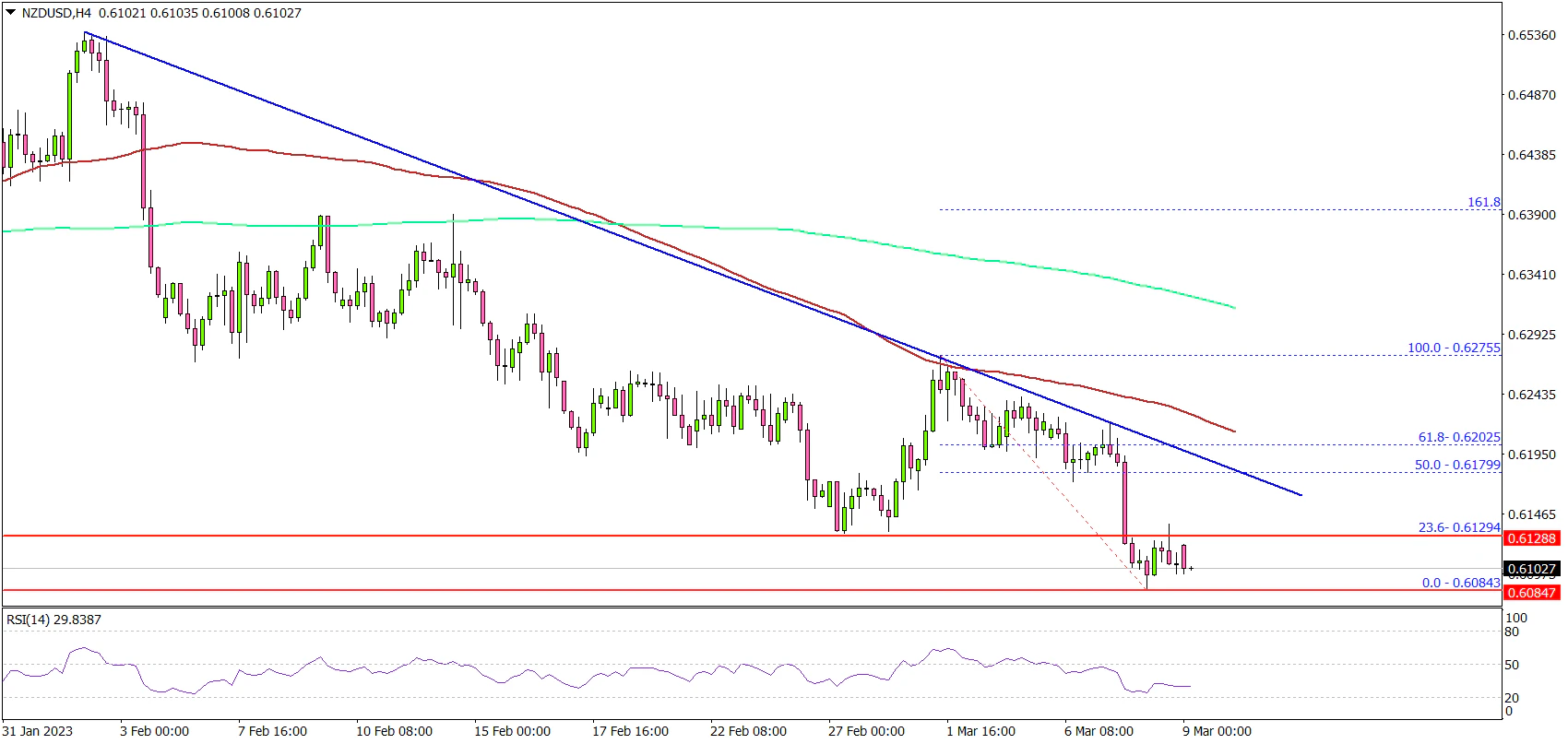Click the 61.8 - 0.62025 Fibonacci label
This screenshot has width=1568, height=744.
(x=1458, y=438)
